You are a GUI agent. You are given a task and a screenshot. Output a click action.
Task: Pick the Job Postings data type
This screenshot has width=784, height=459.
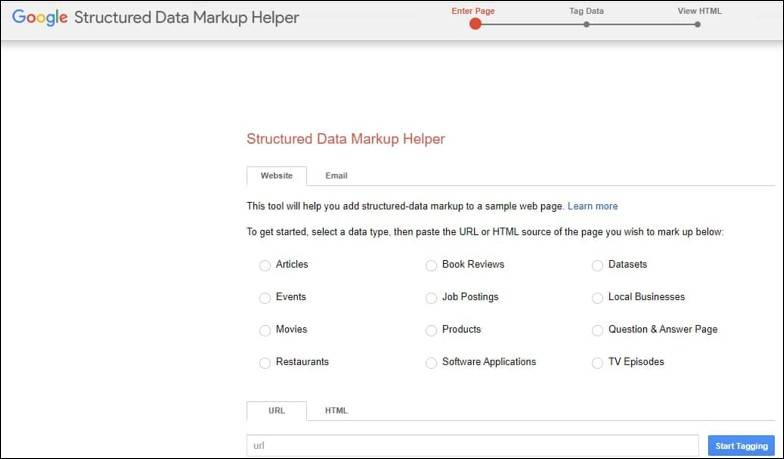(431, 298)
